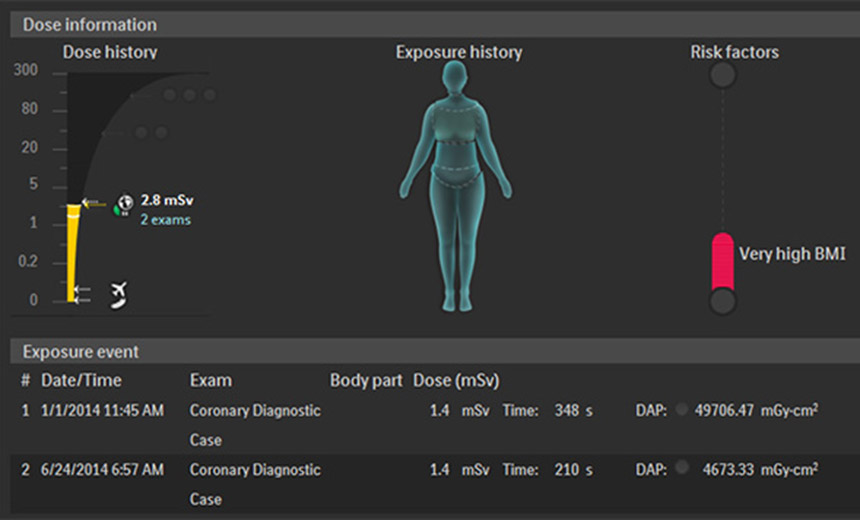Screen dimensions: 860x520
Task: Click the globe background-radiation icon
Action: [x=125, y=204]
